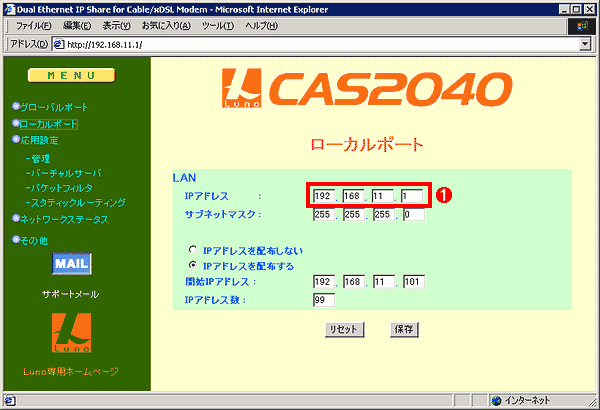Click the bullet icon beside グローバルポート
The height and width of the screenshot is (410, 600).
point(15,106)
